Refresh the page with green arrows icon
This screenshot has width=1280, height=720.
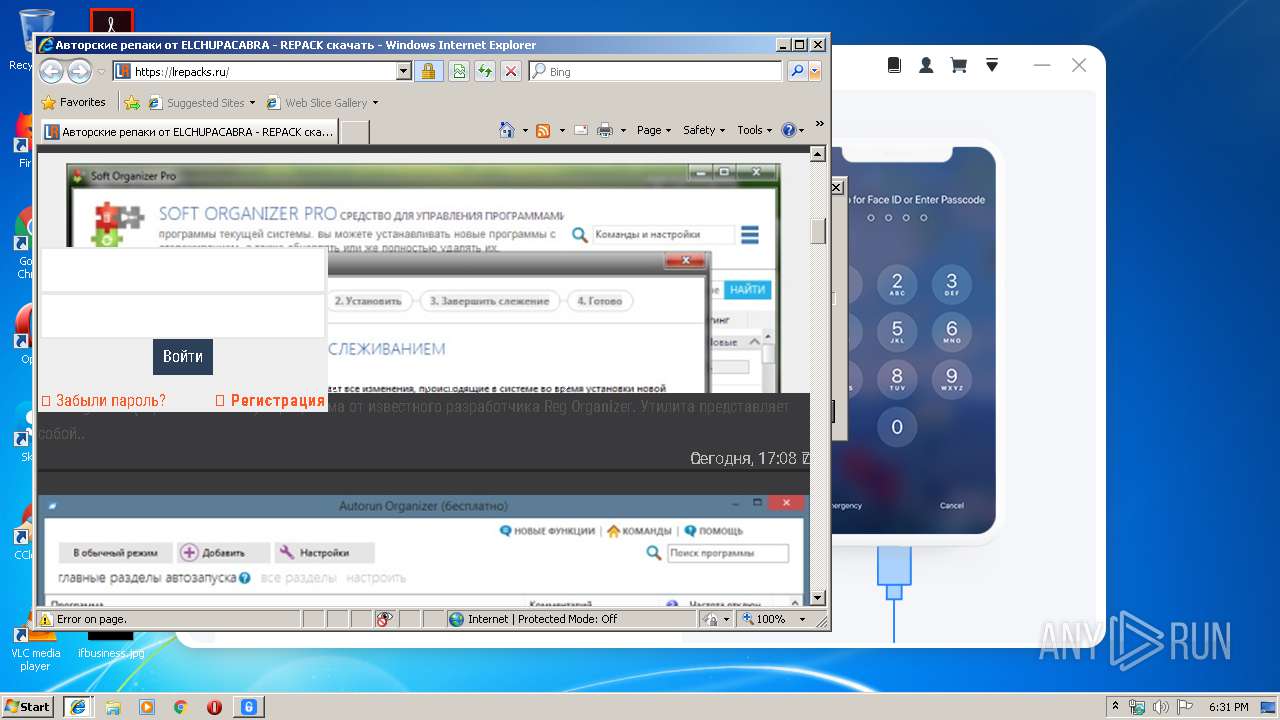click(x=484, y=71)
